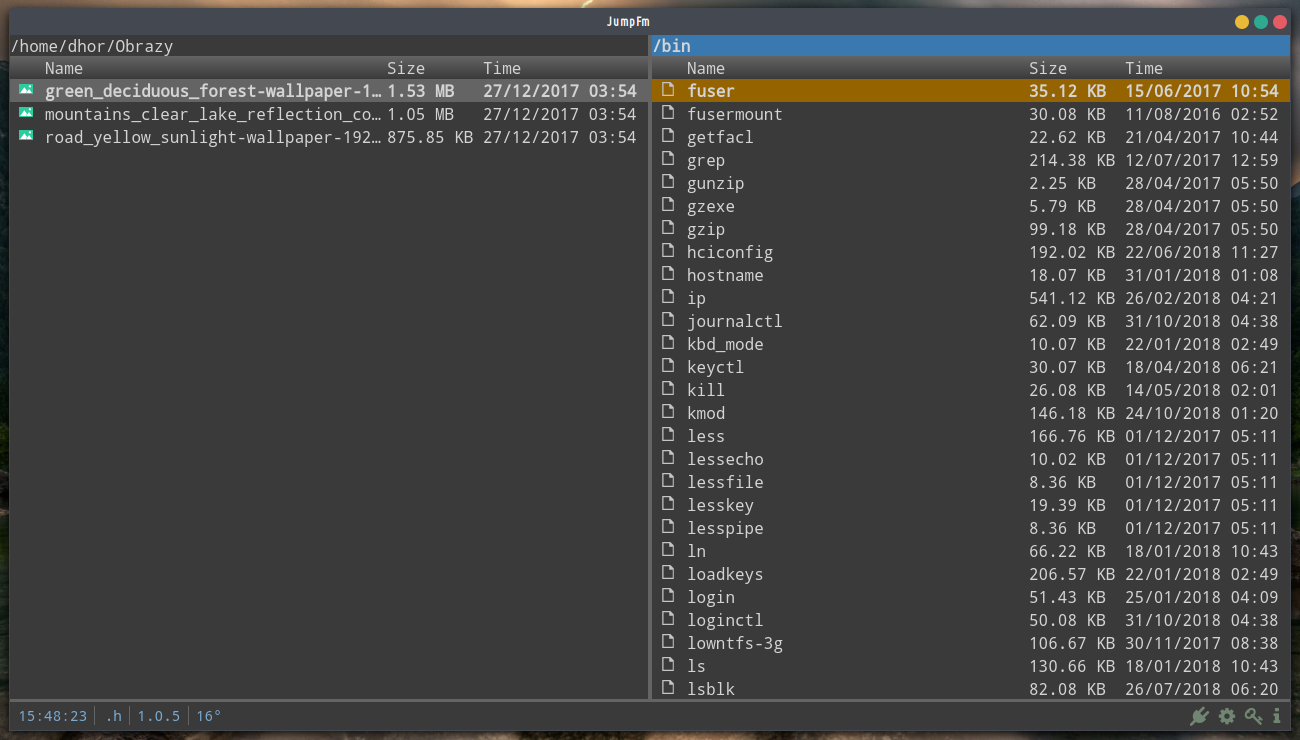Click image icon of mountains_clear_lake_reflection file
Image resolution: width=1300 pixels, height=740 pixels.
pos(26,114)
